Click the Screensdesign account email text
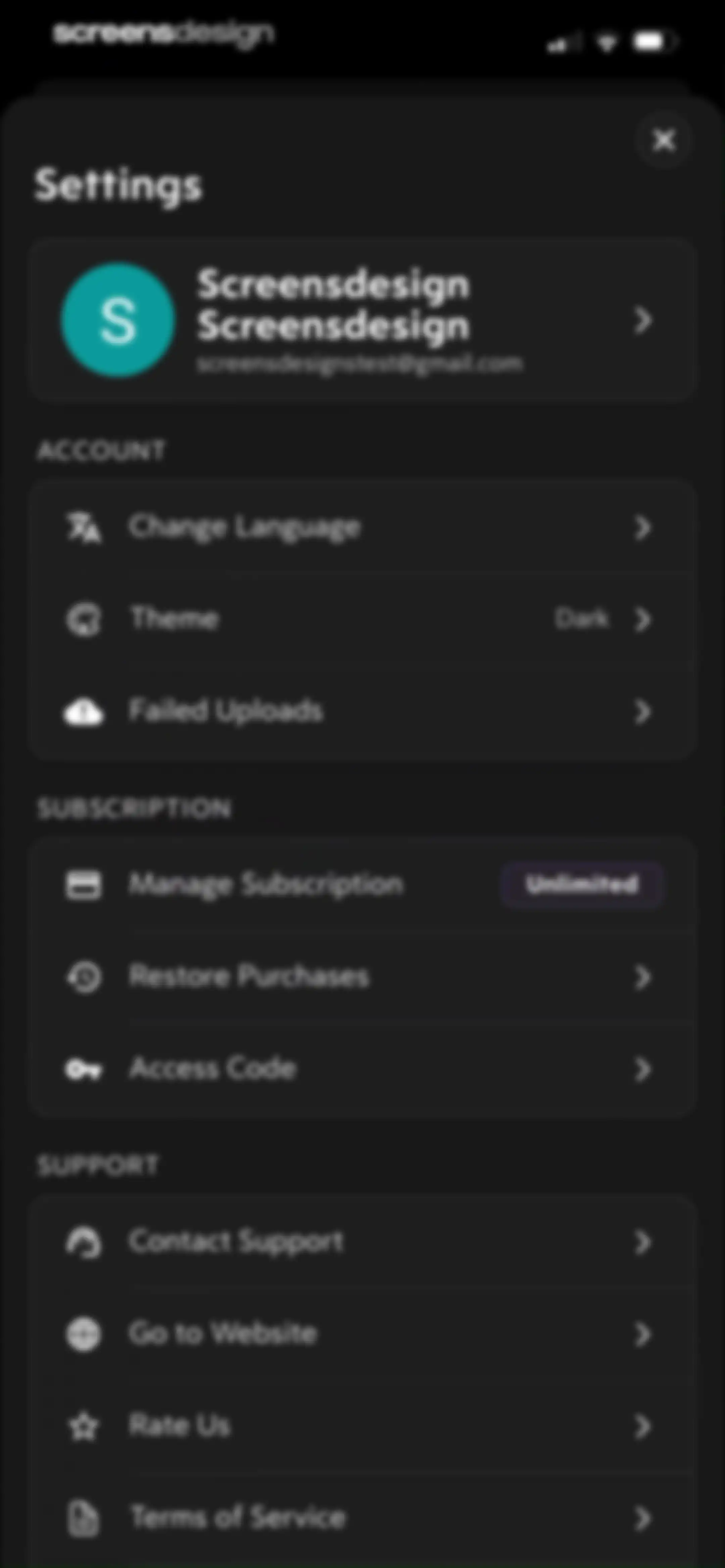Screen dimensions: 725x1568 (x=359, y=364)
